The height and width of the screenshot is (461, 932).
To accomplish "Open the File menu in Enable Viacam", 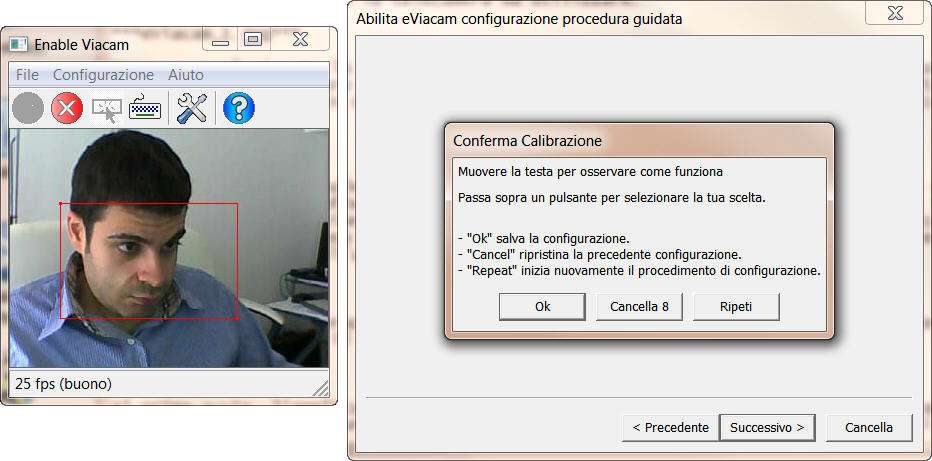I will pos(27,75).
